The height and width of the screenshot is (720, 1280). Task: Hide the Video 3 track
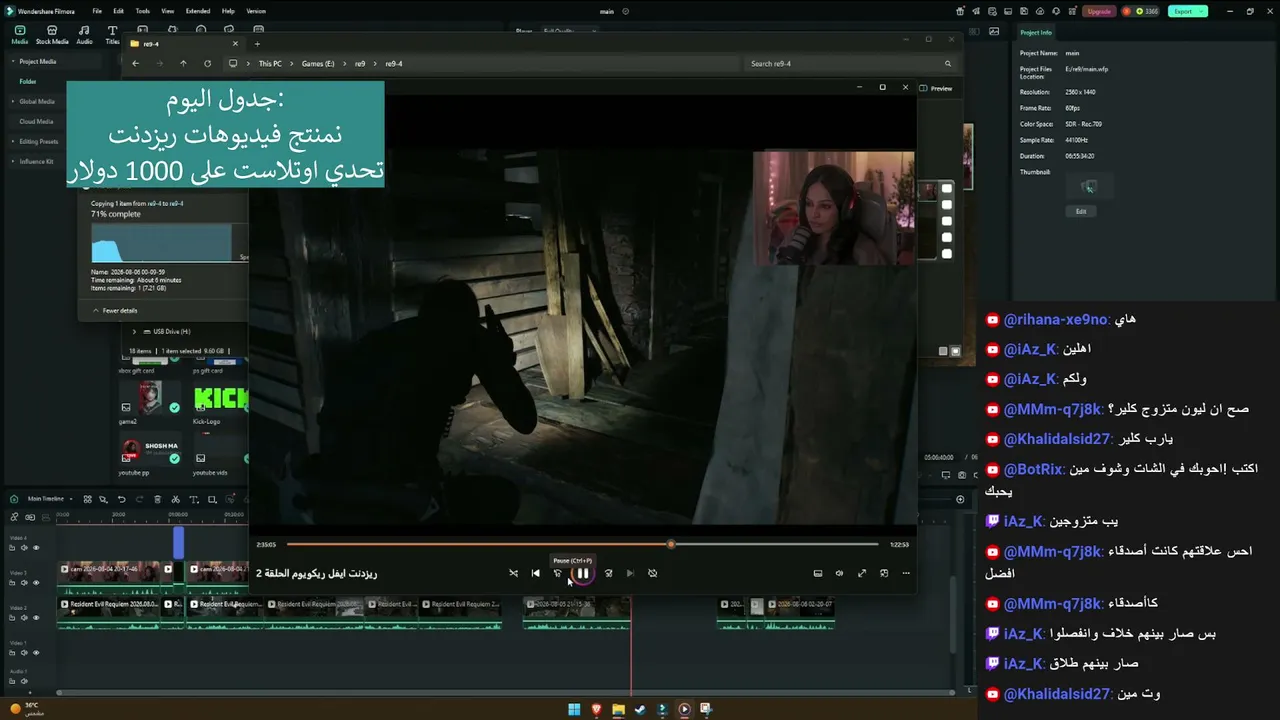(x=36, y=583)
